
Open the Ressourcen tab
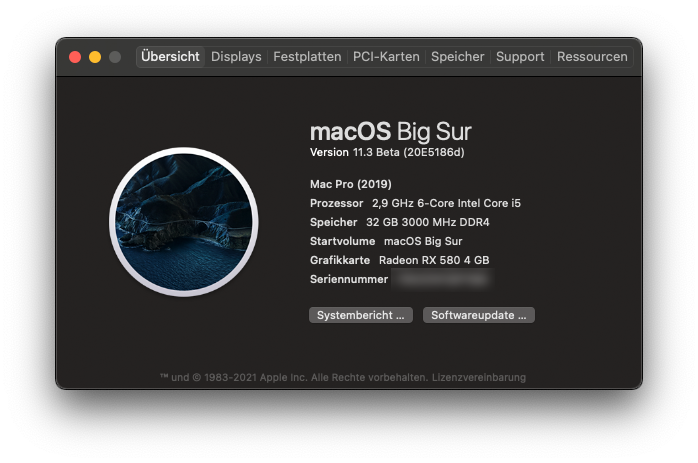tap(592, 57)
